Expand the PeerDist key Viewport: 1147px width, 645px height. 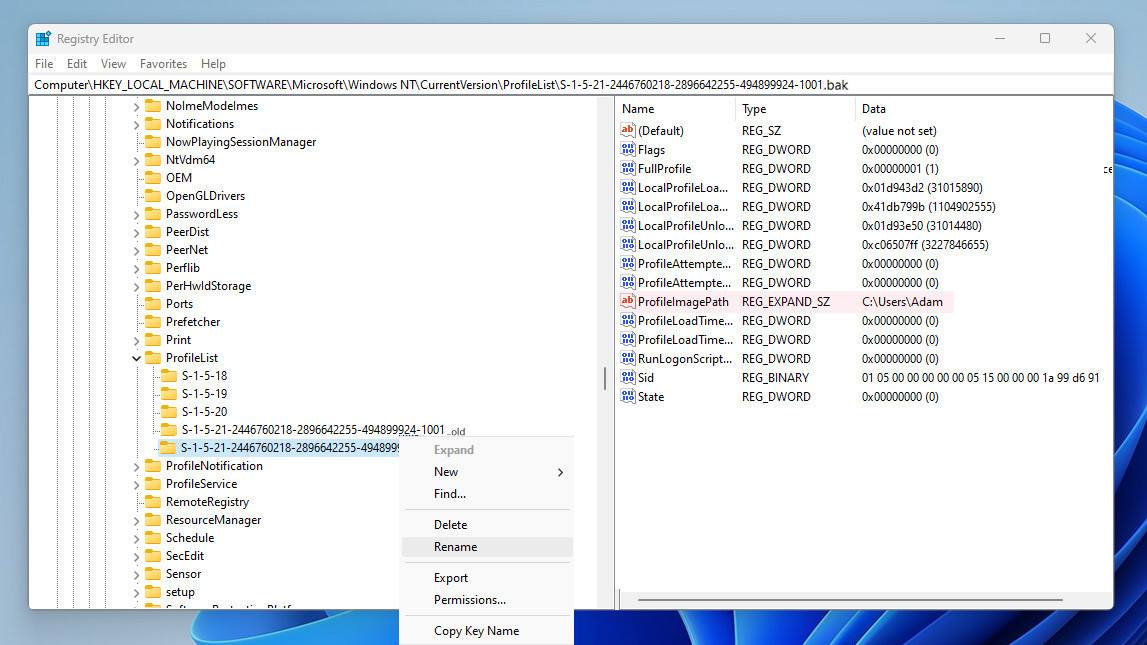pyautogui.click(x=136, y=233)
